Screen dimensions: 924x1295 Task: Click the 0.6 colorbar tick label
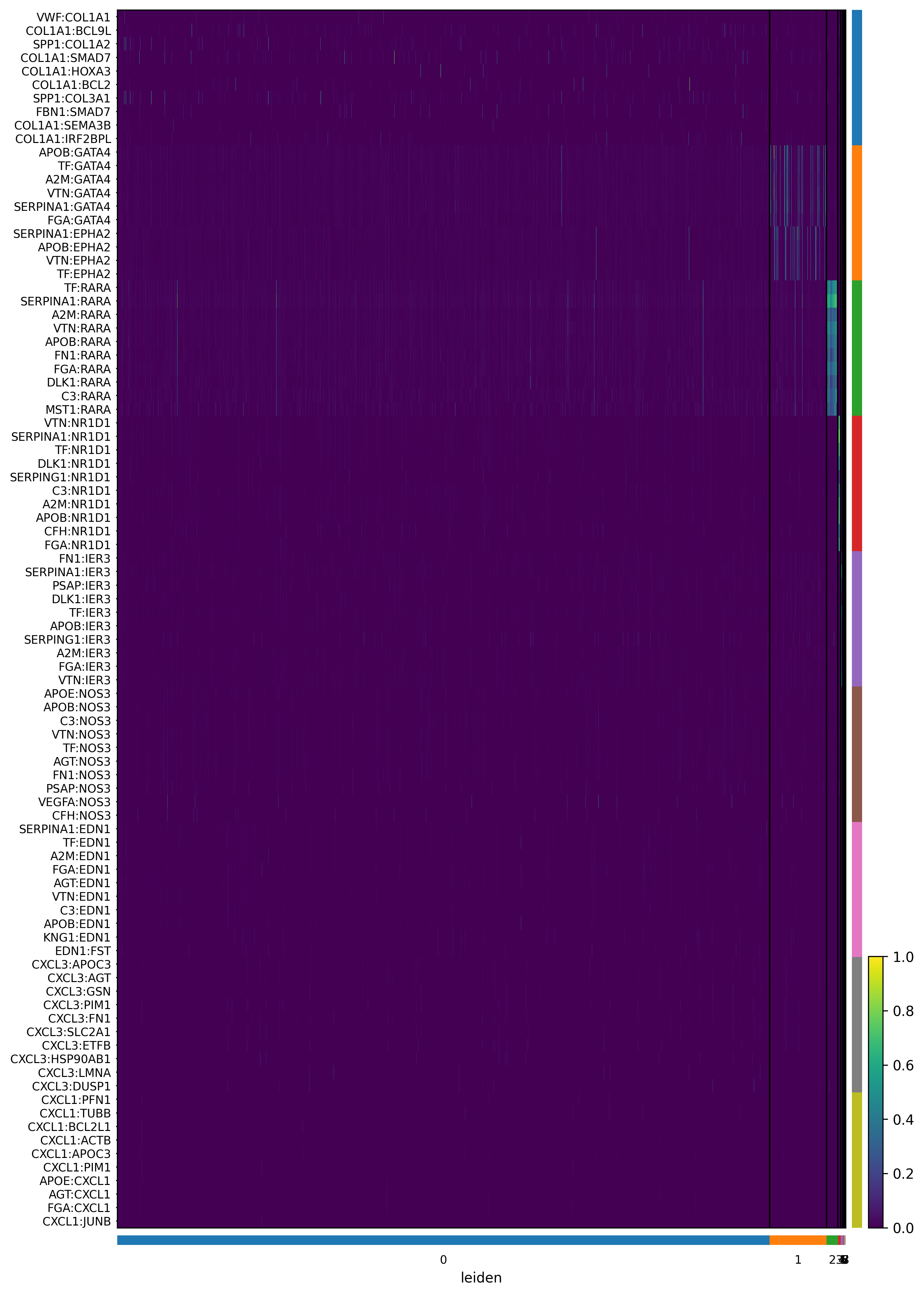coord(903,1066)
